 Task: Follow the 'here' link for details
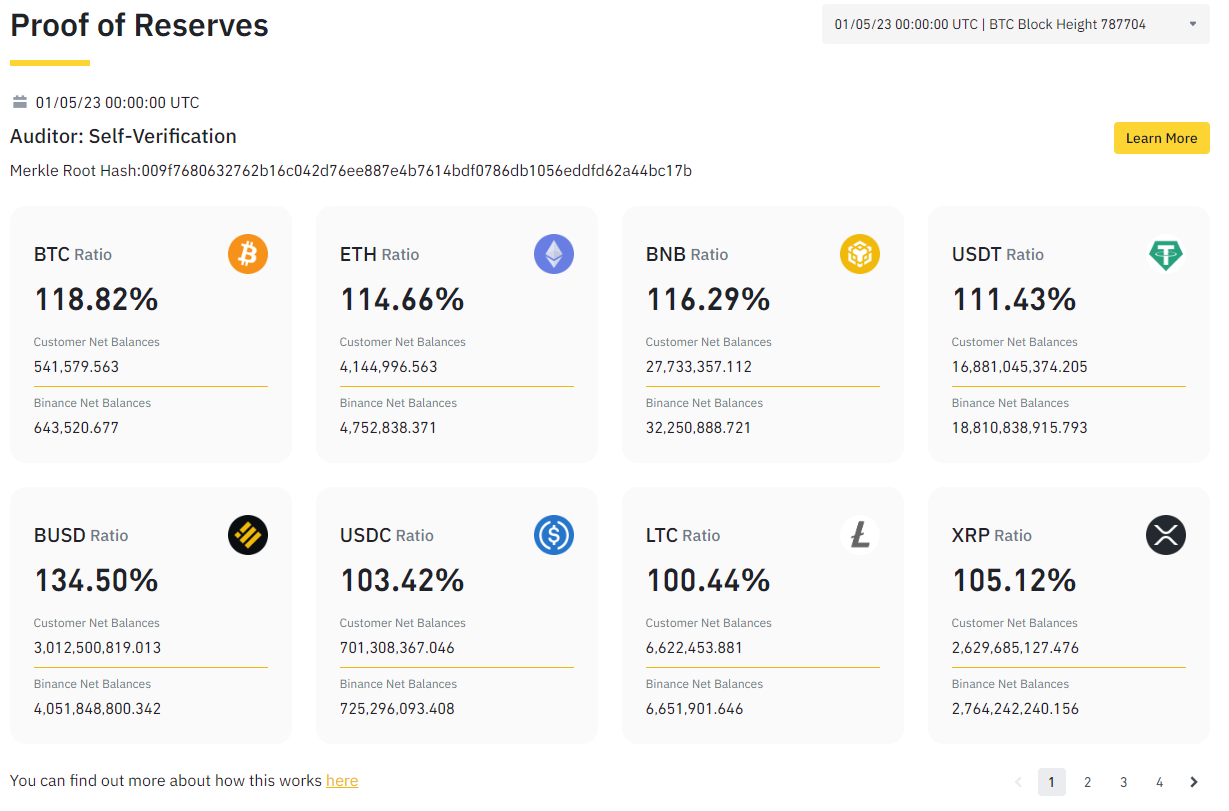pyautogui.click(x=342, y=780)
